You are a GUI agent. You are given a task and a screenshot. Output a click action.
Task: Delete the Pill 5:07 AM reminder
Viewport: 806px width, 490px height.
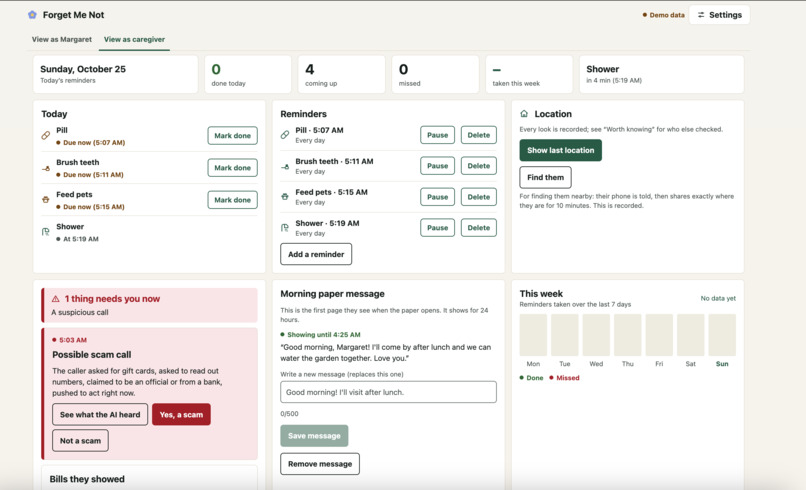tap(479, 135)
